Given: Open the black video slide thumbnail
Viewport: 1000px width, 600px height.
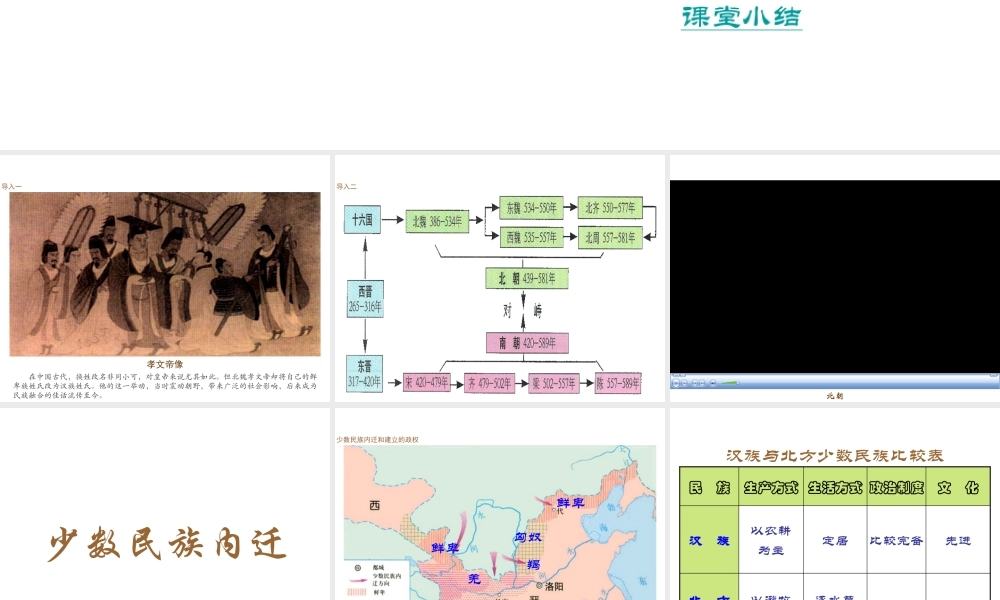Looking at the screenshot, I should tap(835, 276).
